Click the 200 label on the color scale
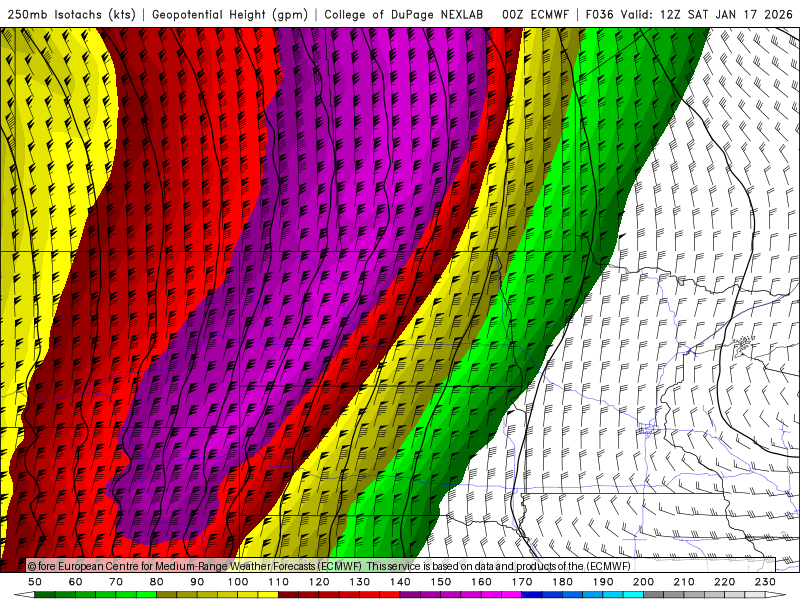 (x=643, y=582)
